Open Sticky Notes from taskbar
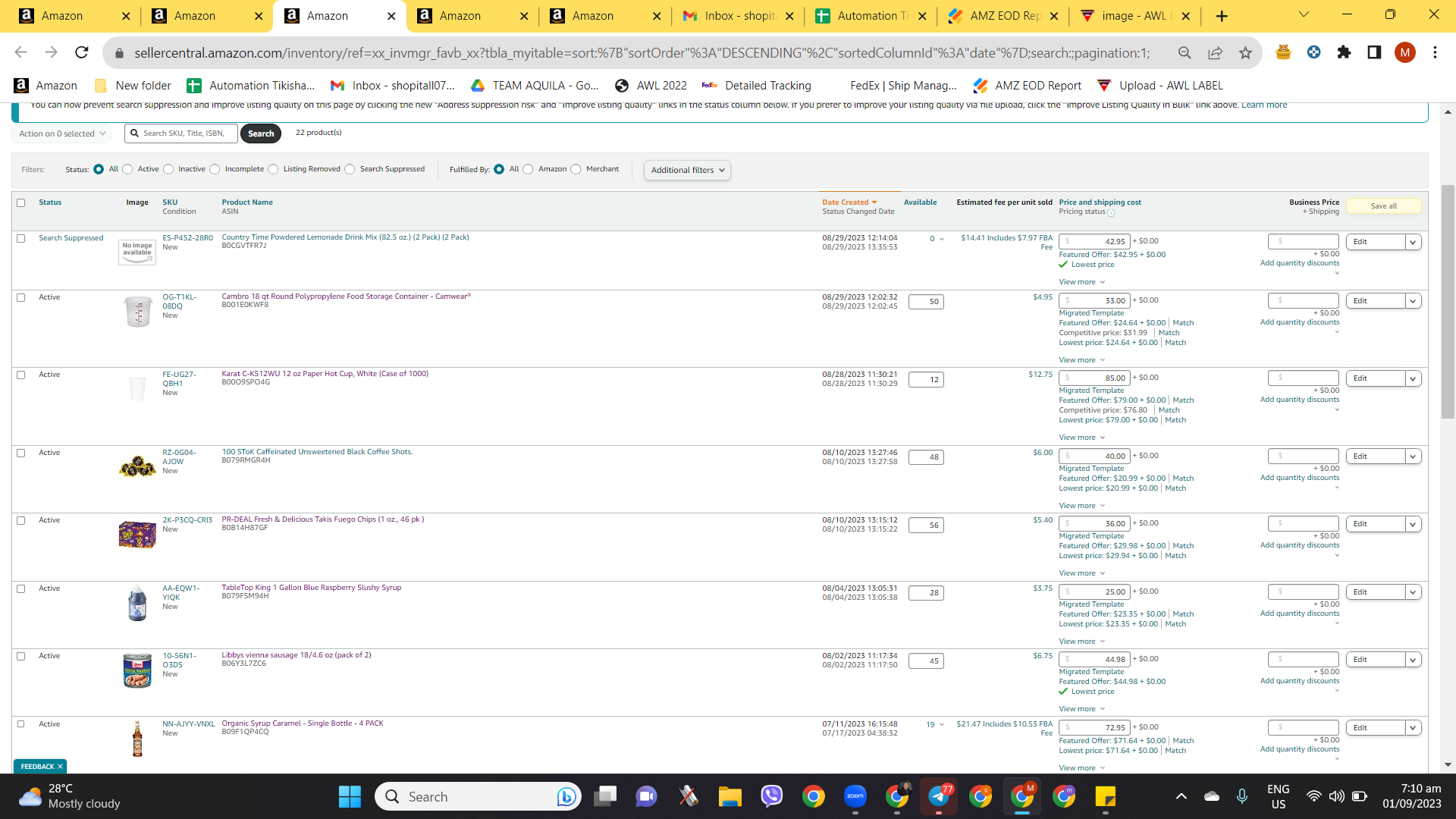Screen dimensions: 1456x819 1105,796
